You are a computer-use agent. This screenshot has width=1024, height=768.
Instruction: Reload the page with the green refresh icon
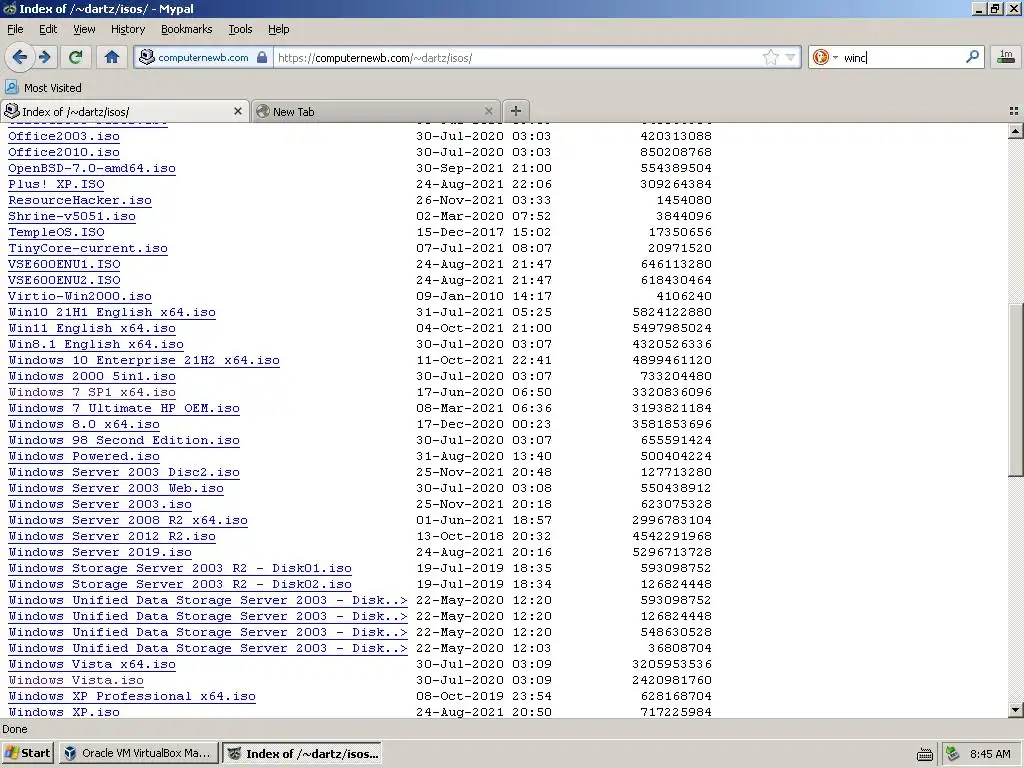pyautogui.click(x=75, y=57)
